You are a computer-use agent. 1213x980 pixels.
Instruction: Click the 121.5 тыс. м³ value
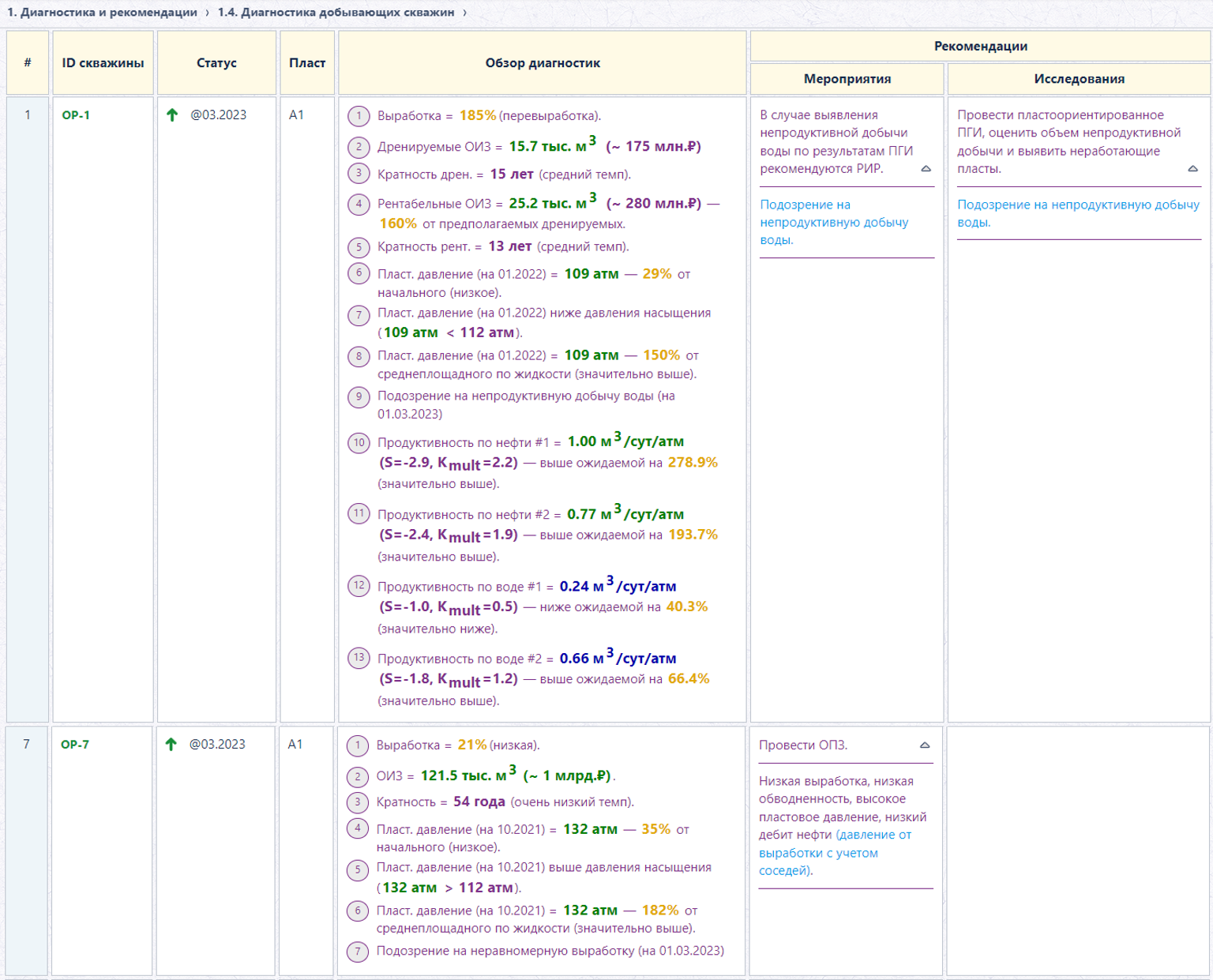tap(469, 775)
